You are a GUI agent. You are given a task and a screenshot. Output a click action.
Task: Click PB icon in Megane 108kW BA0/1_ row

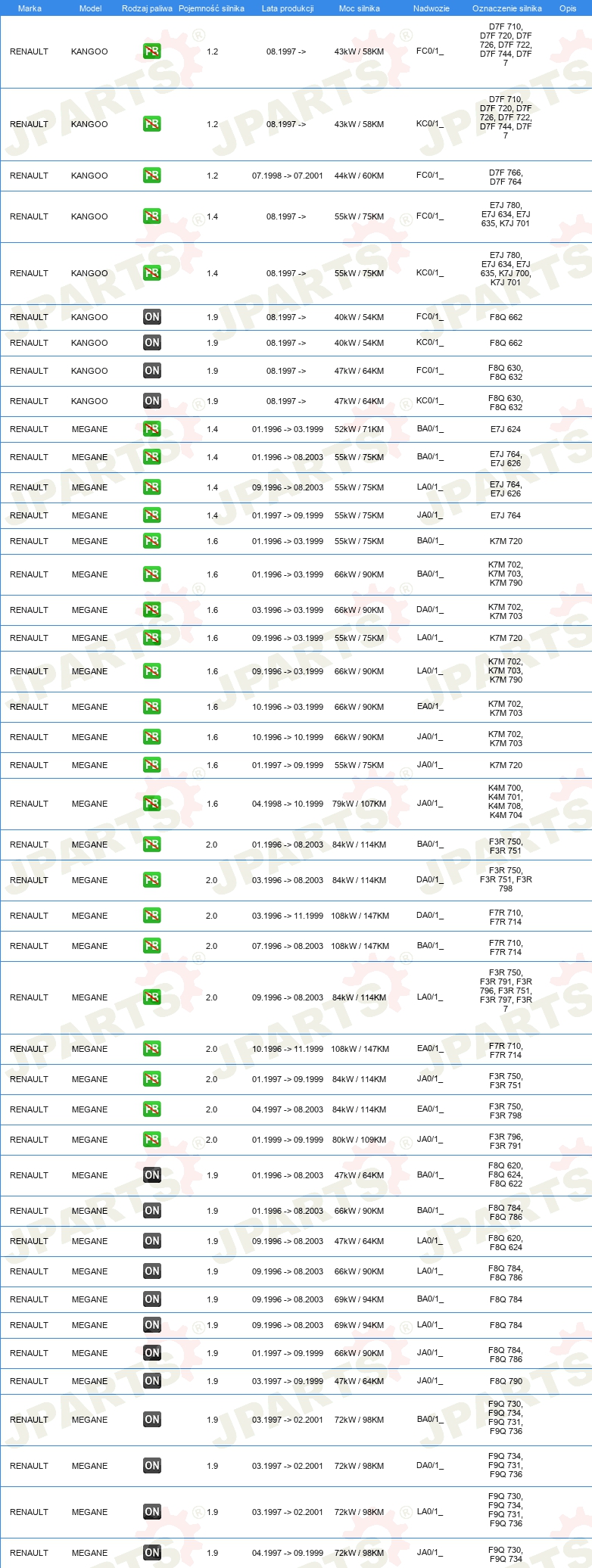click(151, 946)
